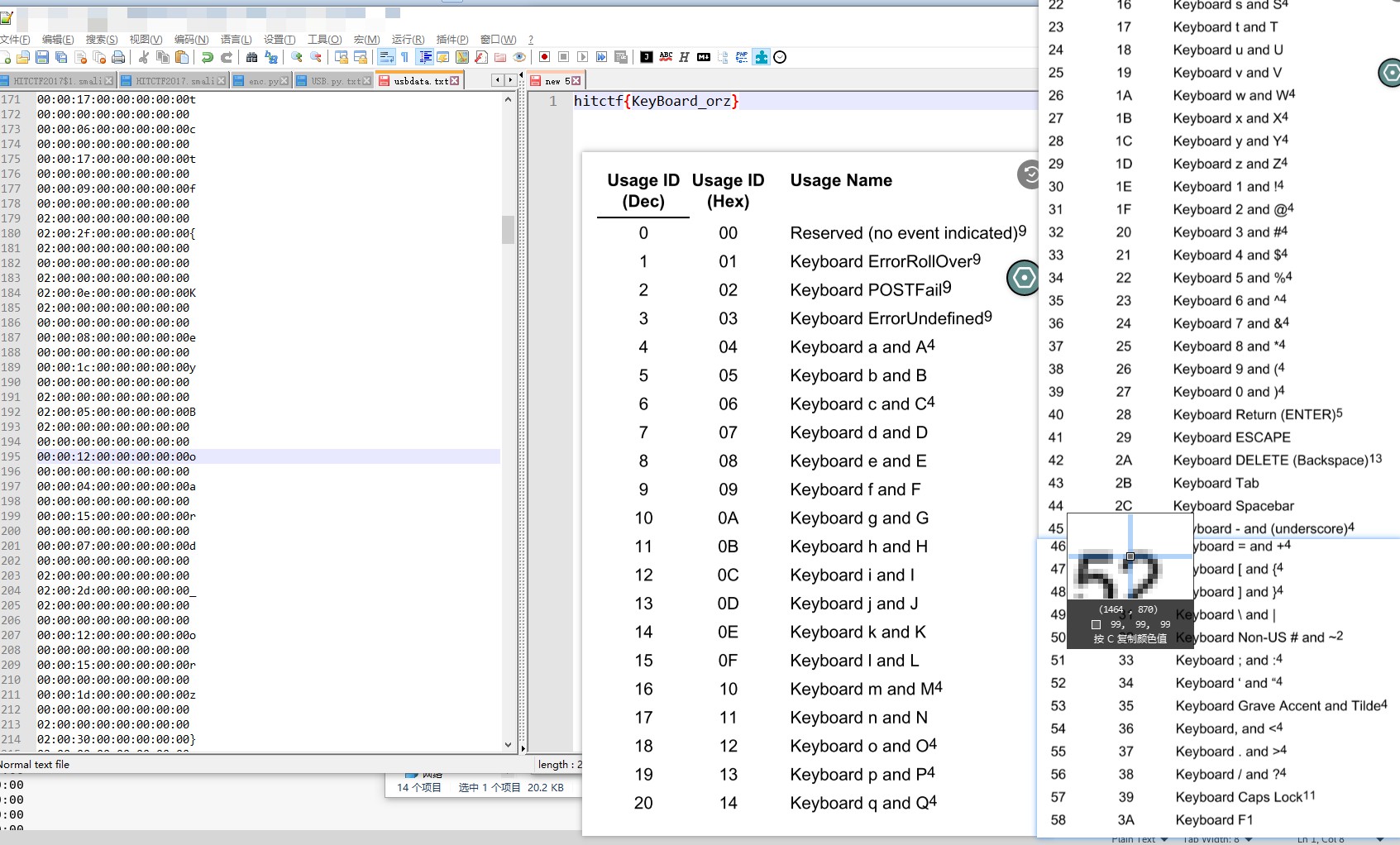The height and width of the screenshot is (845, 1400).
Task: Create a new file with toolbar icon
Action: tap(5, 57)
